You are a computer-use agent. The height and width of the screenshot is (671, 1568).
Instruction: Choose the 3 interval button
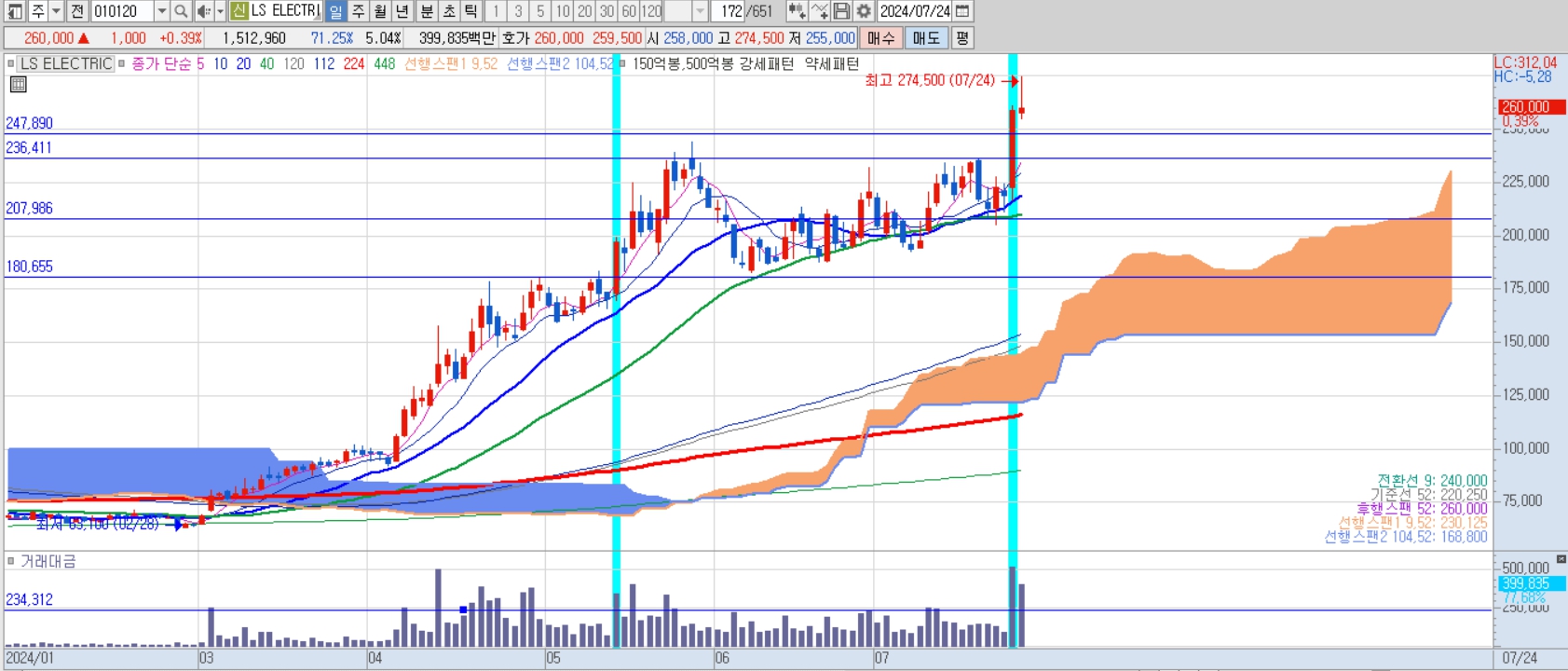(x=518, y=11)
